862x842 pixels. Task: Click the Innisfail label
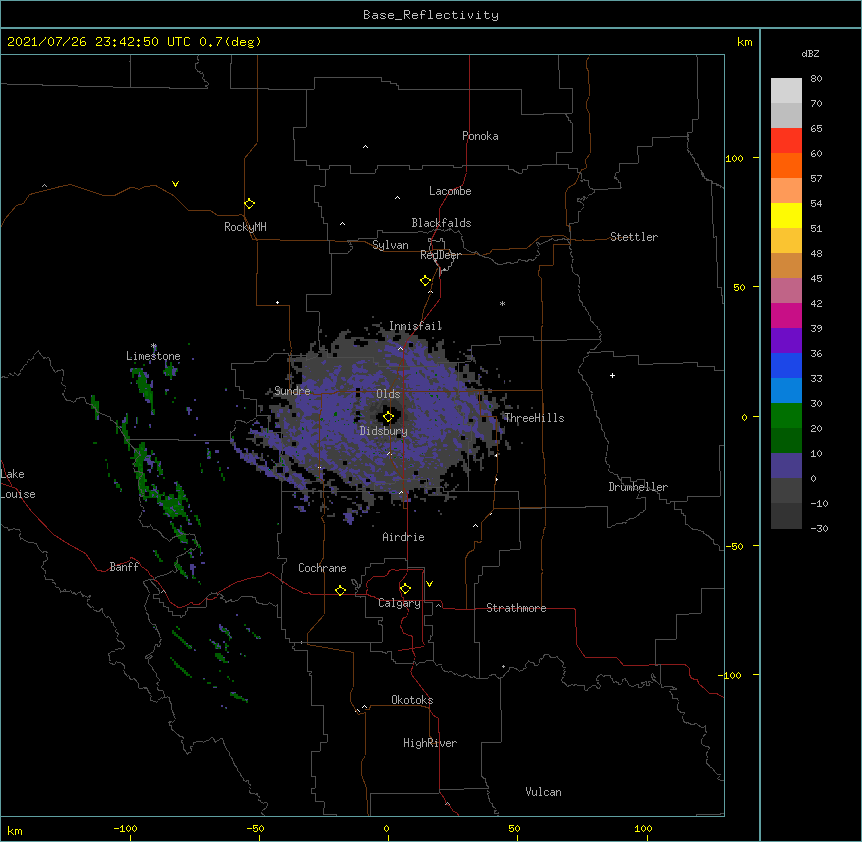point(415,326)
